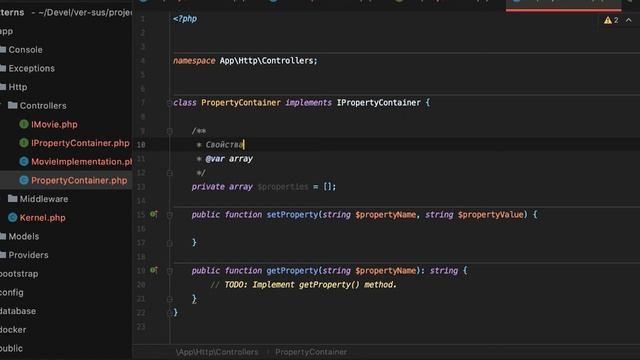Click the $properties variable declaration
640x360 pixels.
tap(283, 187)
